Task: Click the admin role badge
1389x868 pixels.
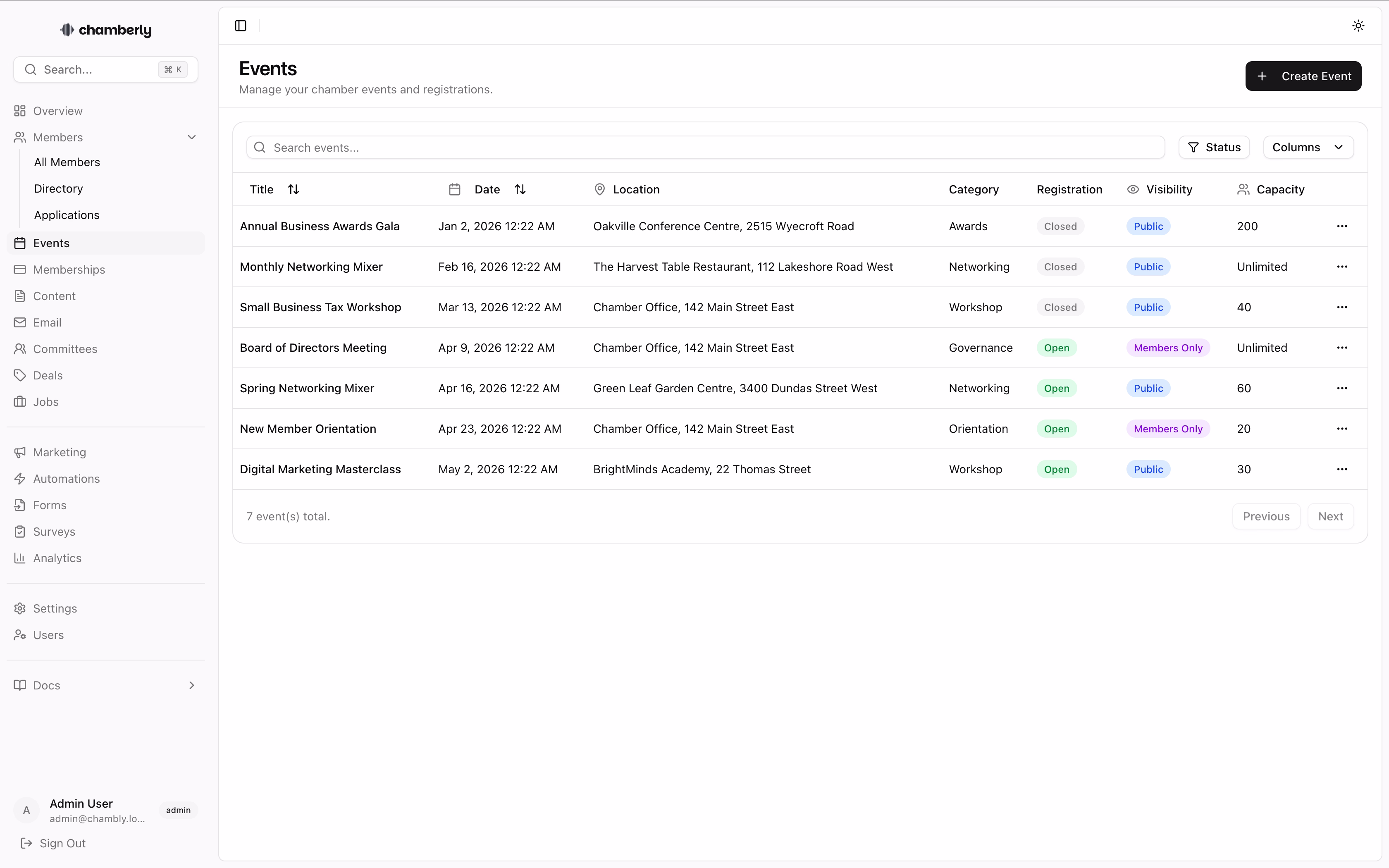Action: 179,810
